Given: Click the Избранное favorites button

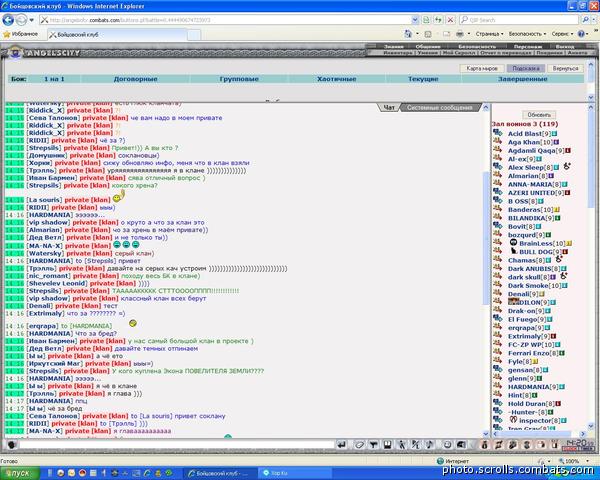Looking at the screenshot, I should pos(21,34).
